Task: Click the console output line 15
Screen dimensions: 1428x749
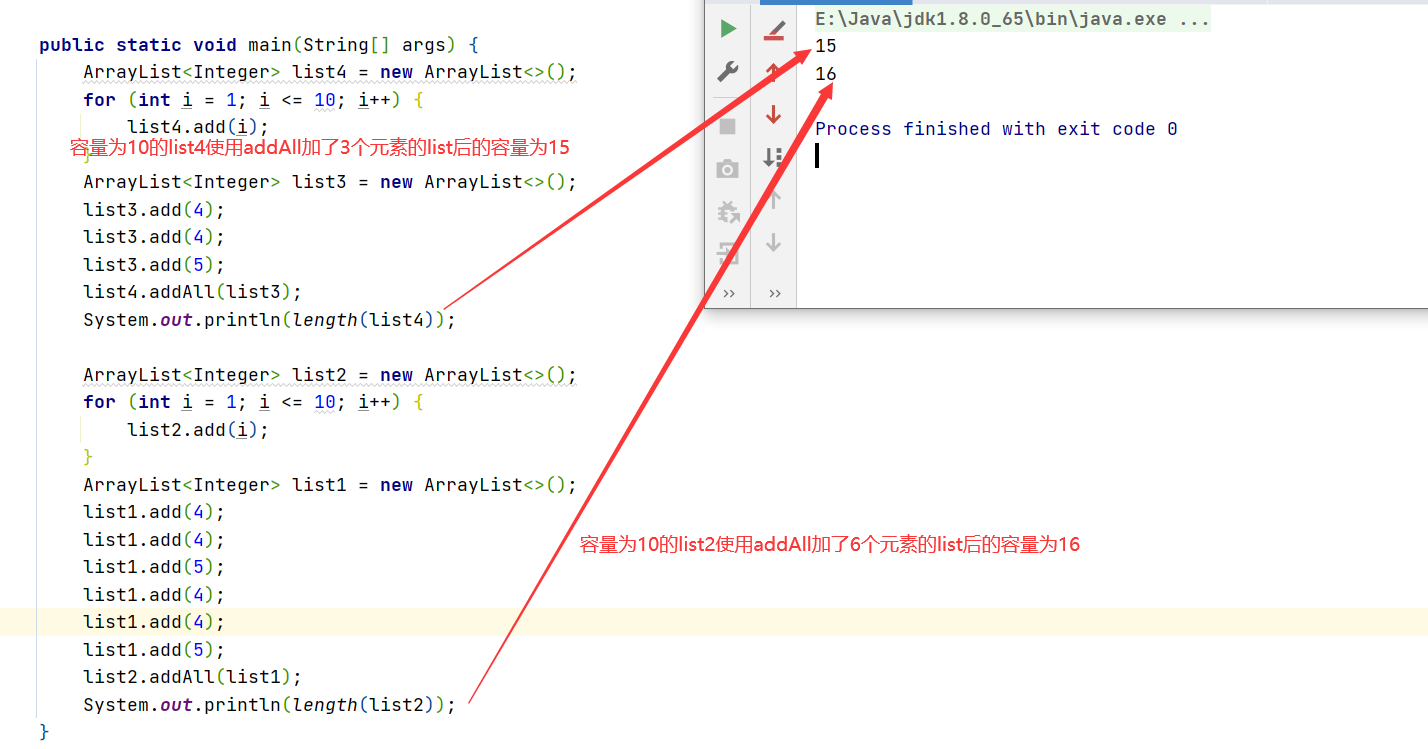Action: pyautogui.click(x=826, y=46)
